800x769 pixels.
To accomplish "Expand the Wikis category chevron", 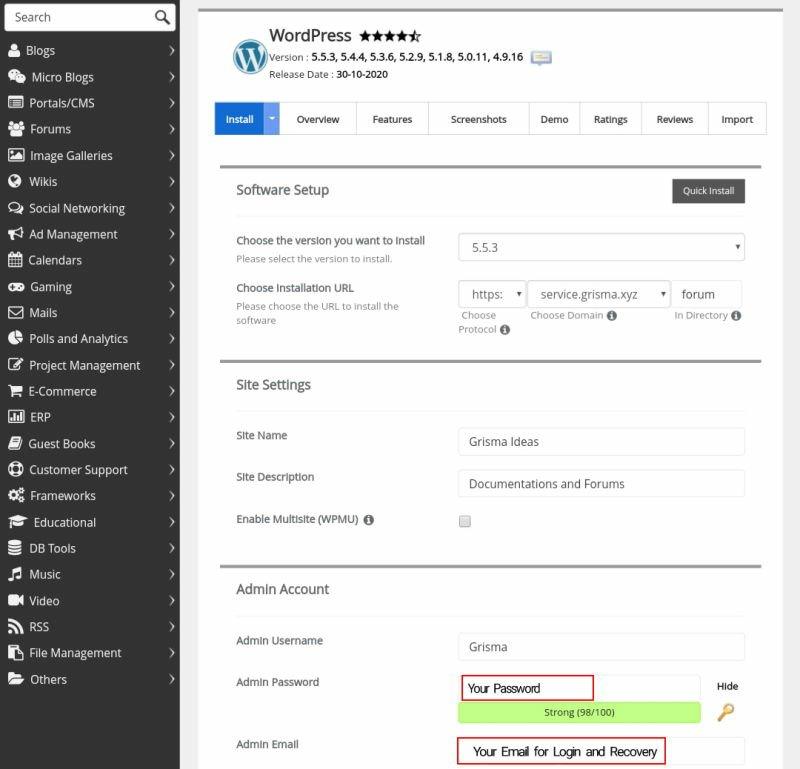I will tap(172, 182).
